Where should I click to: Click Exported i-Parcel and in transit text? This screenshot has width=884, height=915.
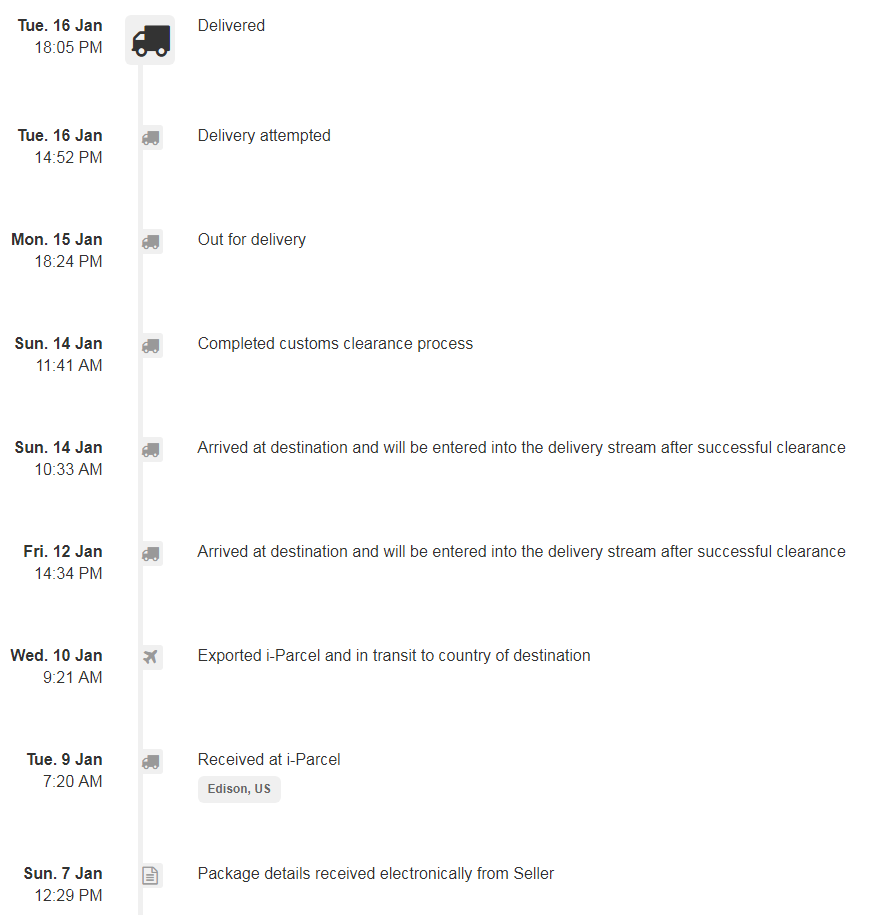(x=394, y=656)
